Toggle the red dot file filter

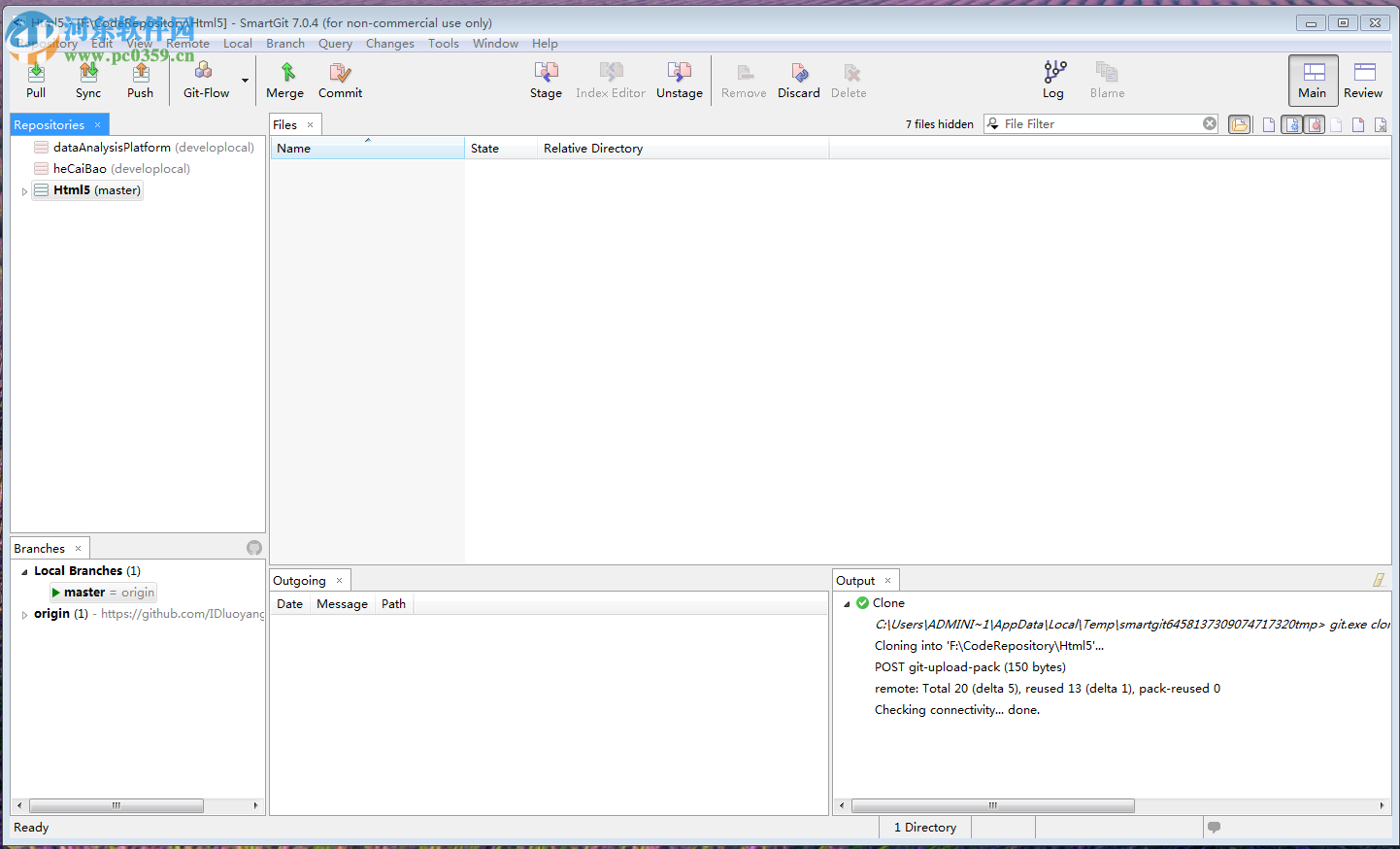tap(1315, 124)
